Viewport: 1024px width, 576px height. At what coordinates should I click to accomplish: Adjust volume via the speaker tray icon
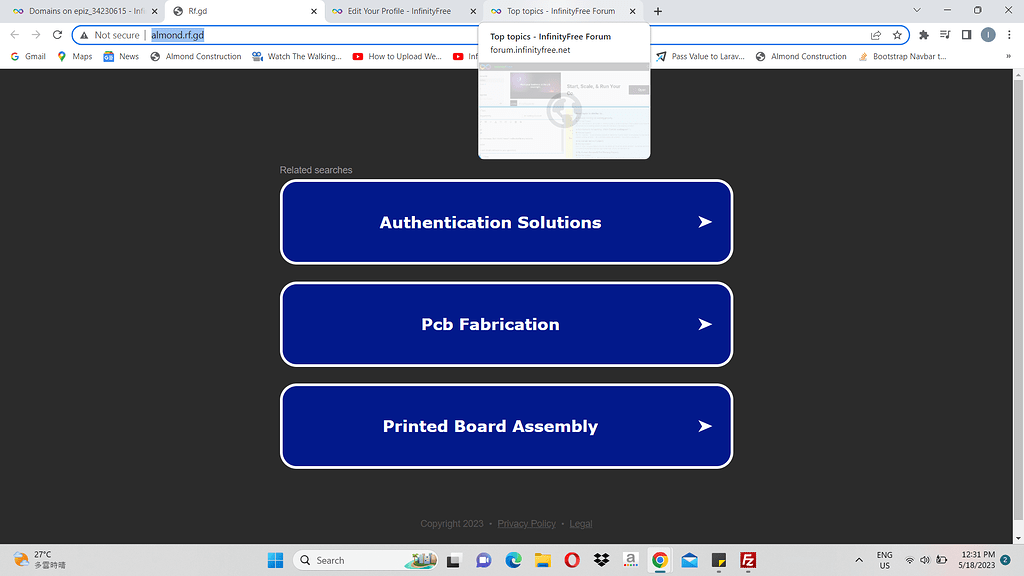coord(925,560)
